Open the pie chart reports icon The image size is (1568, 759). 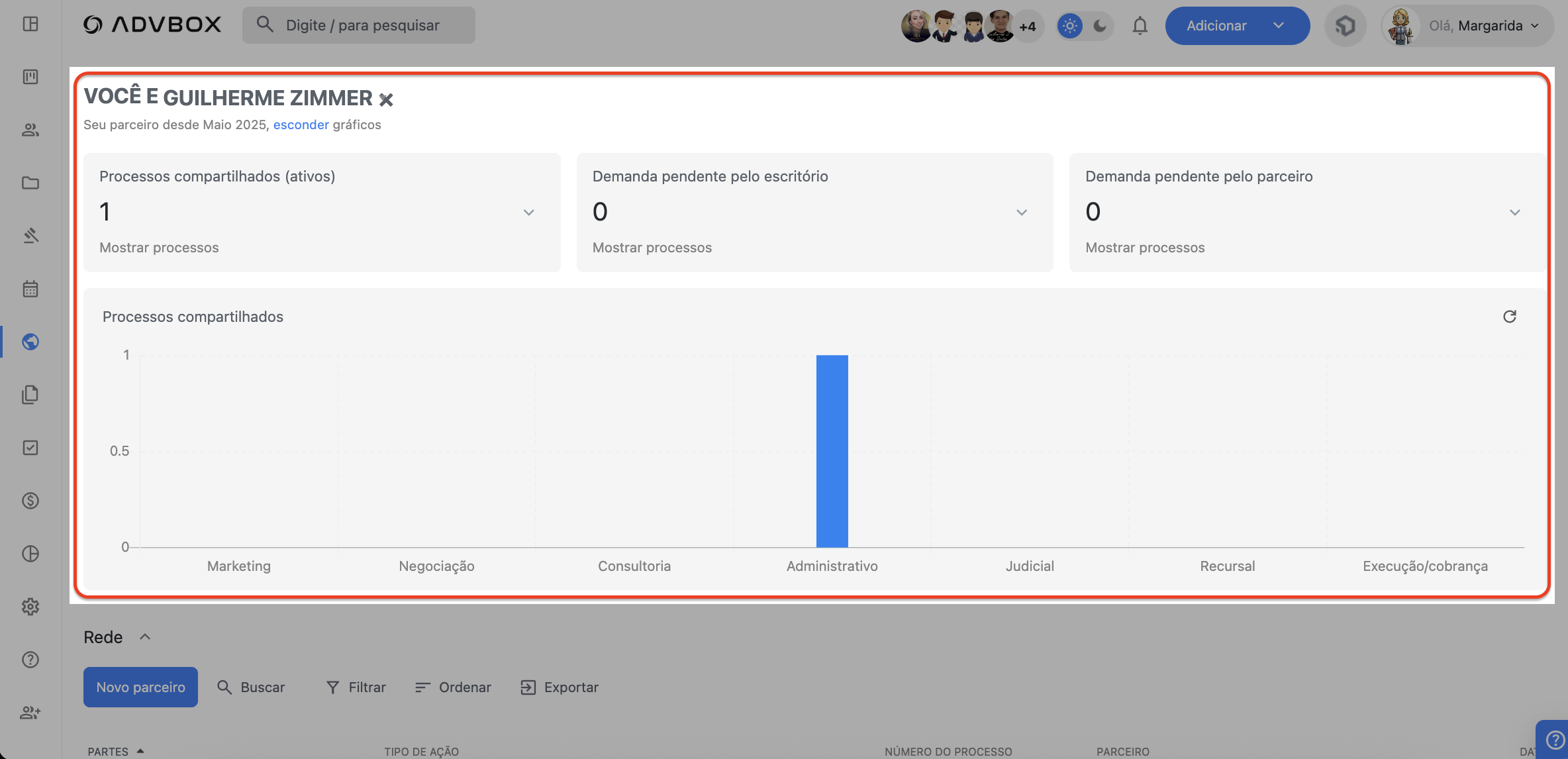click(30, 554)
